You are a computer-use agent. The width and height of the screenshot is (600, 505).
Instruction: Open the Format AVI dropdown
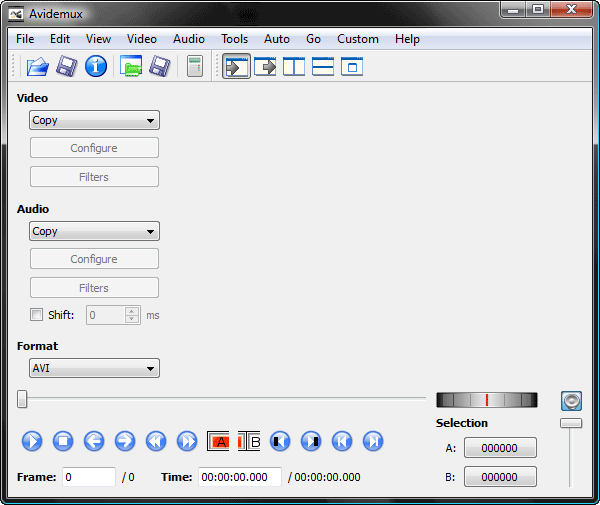click(x=95, y=368)
